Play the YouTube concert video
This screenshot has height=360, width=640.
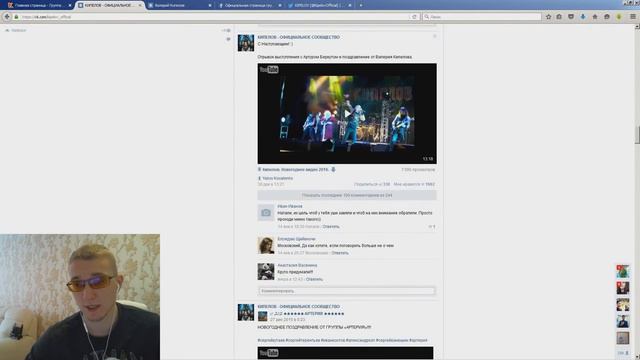pos(347,113)
